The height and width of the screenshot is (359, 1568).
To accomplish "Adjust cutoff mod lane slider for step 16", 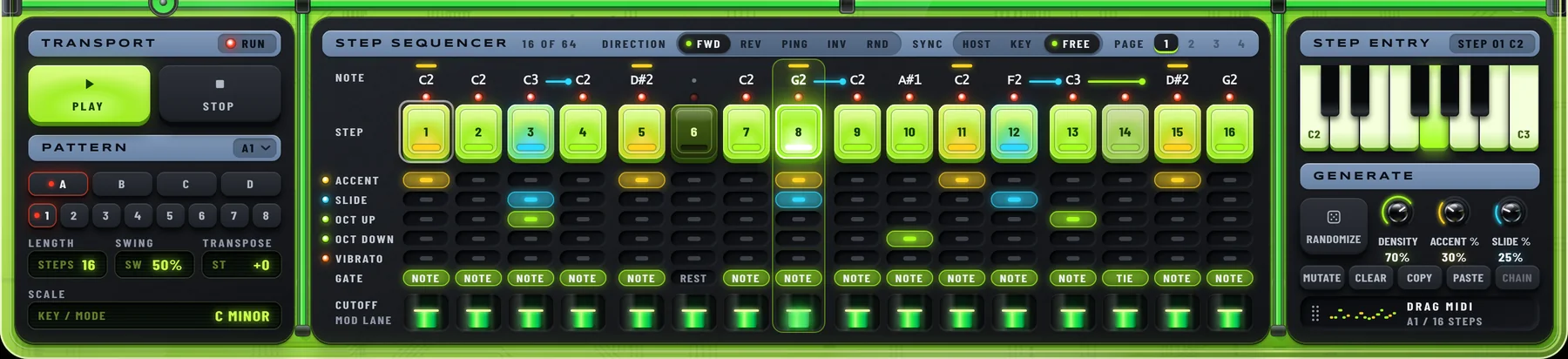I will [1230, 313].
